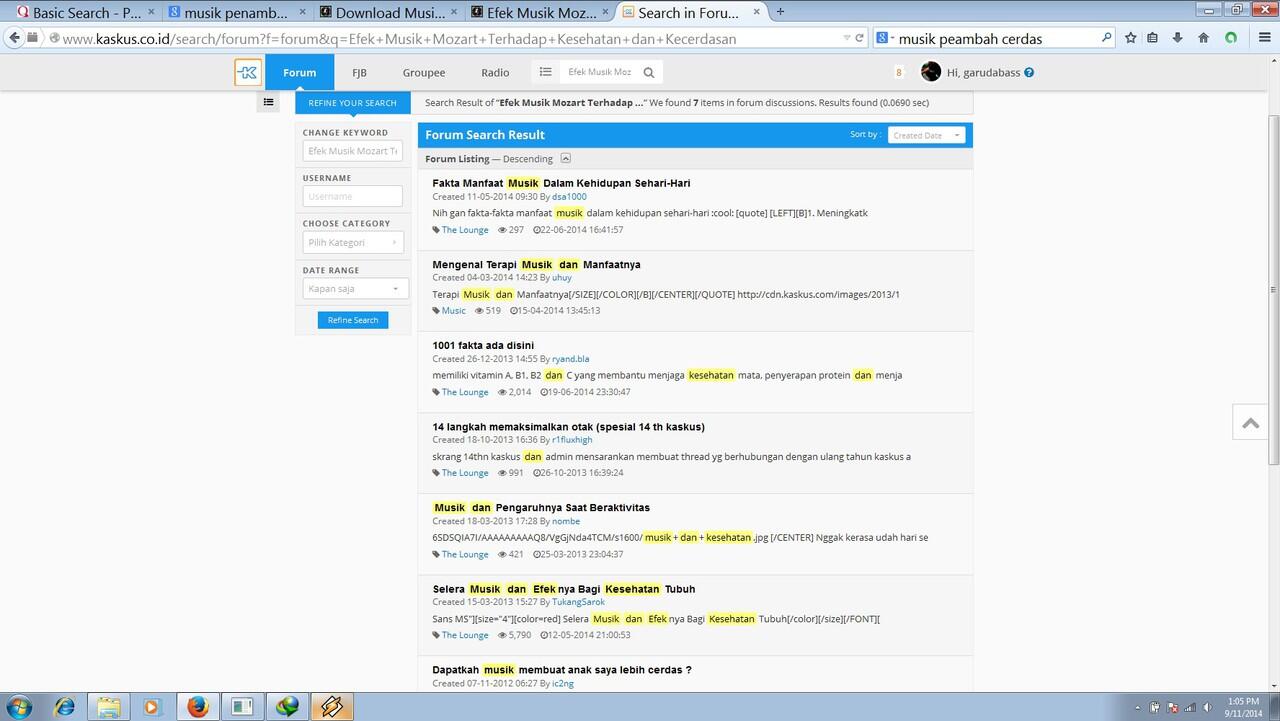The image size is (1280, 721).
Task: Open thread 14 langkah memaksimalkan otak
Action: pos(568,426)
